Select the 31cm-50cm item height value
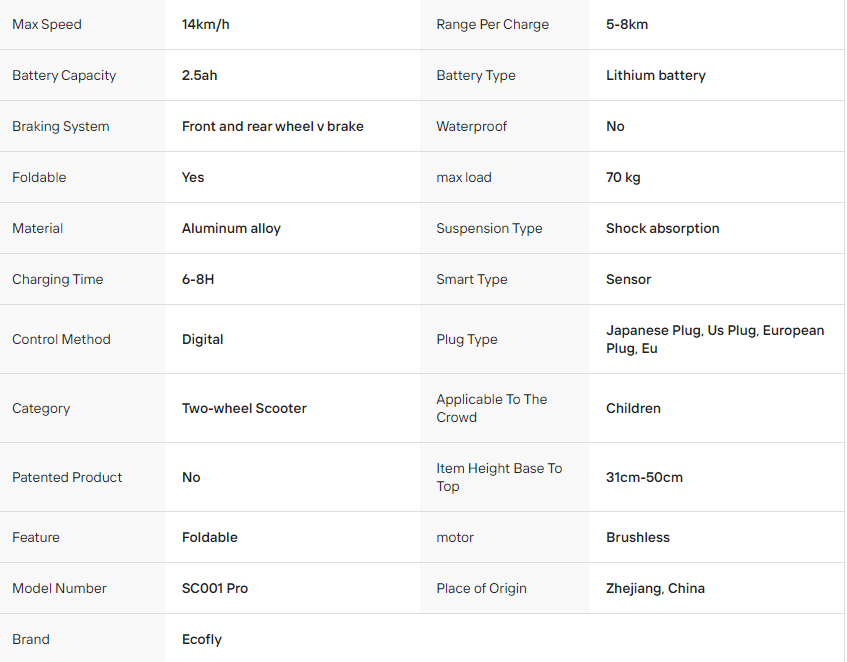Screen dimensions: 847x662 pyautogui.click(x=644, y=477)
